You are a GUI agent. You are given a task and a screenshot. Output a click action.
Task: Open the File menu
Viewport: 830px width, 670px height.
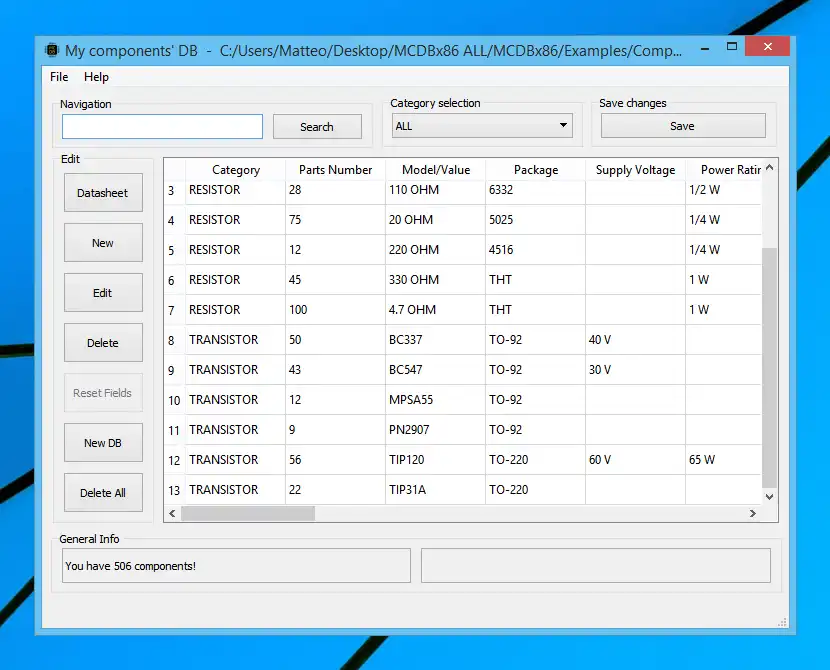click(x=59, y=77)
